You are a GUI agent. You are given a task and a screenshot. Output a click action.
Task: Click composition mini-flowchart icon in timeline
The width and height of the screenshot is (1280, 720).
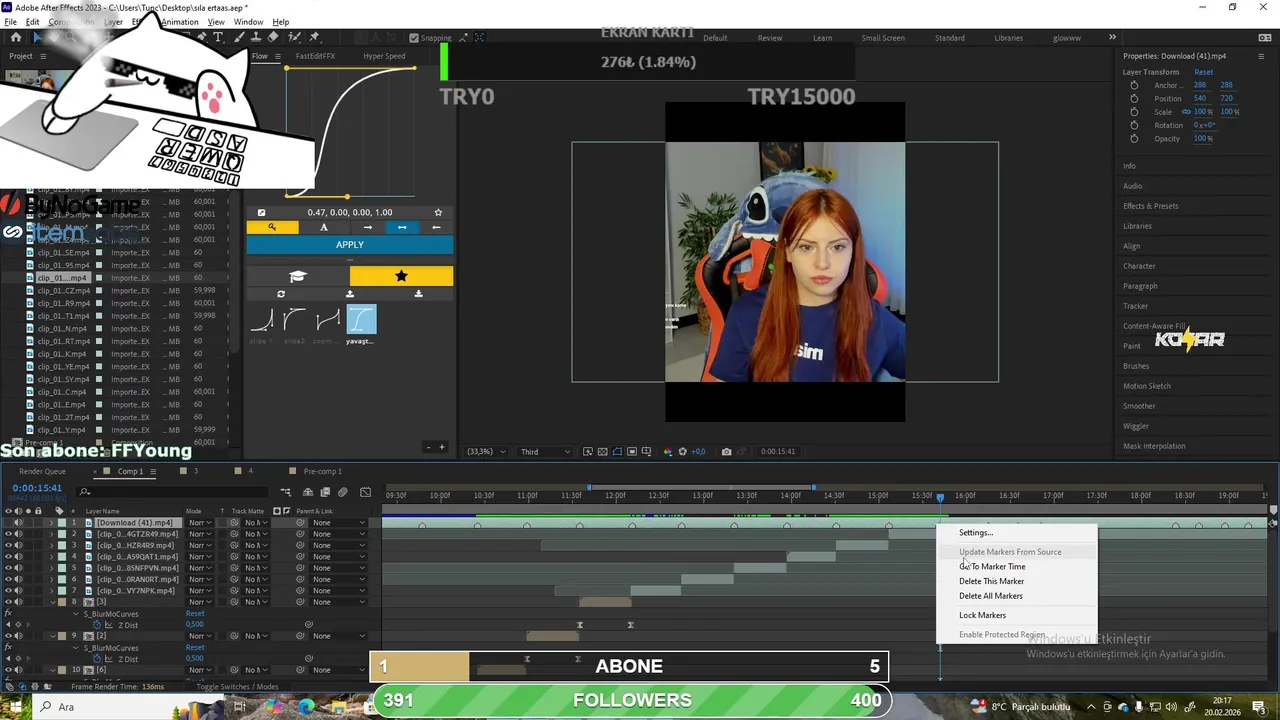pos(286,492)
